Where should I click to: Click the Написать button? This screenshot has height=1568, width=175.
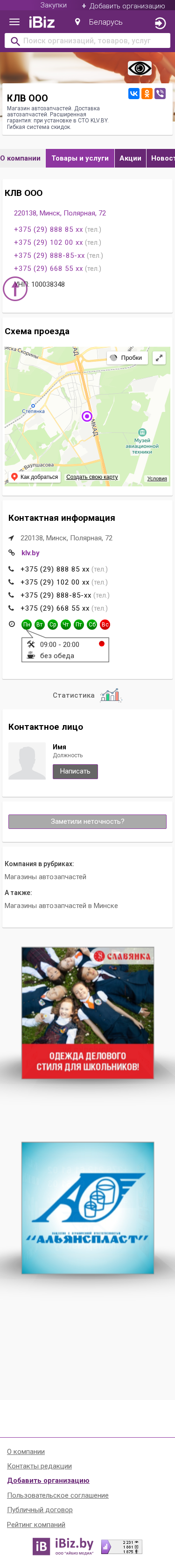point(75,771)
